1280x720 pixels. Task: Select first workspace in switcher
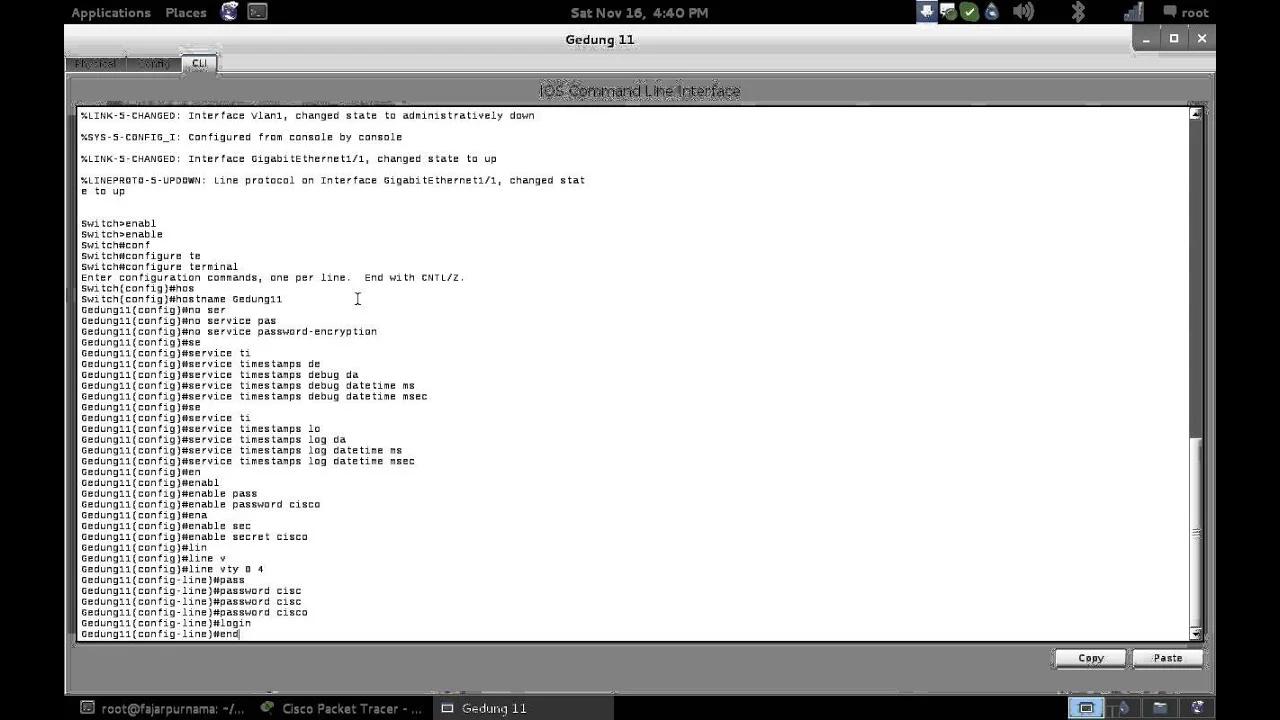tap(1086, 708)
